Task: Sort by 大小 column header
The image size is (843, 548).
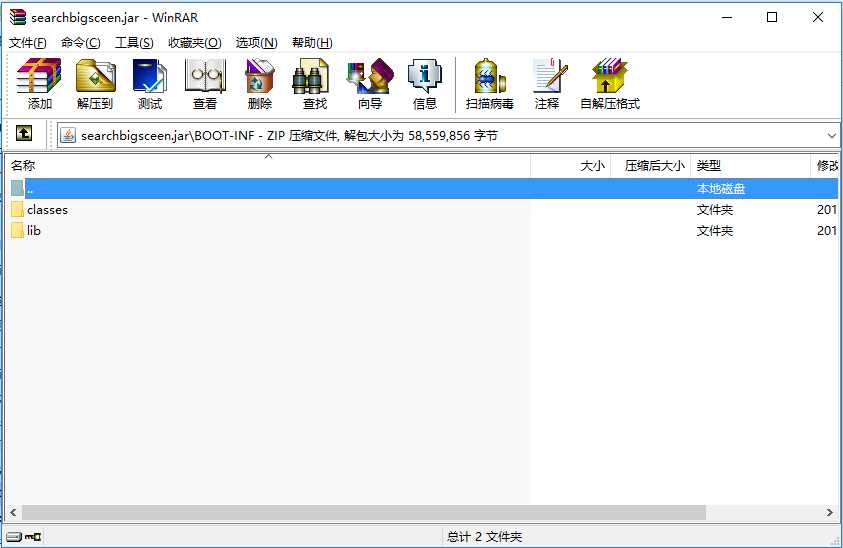Action: pos(570,166)
